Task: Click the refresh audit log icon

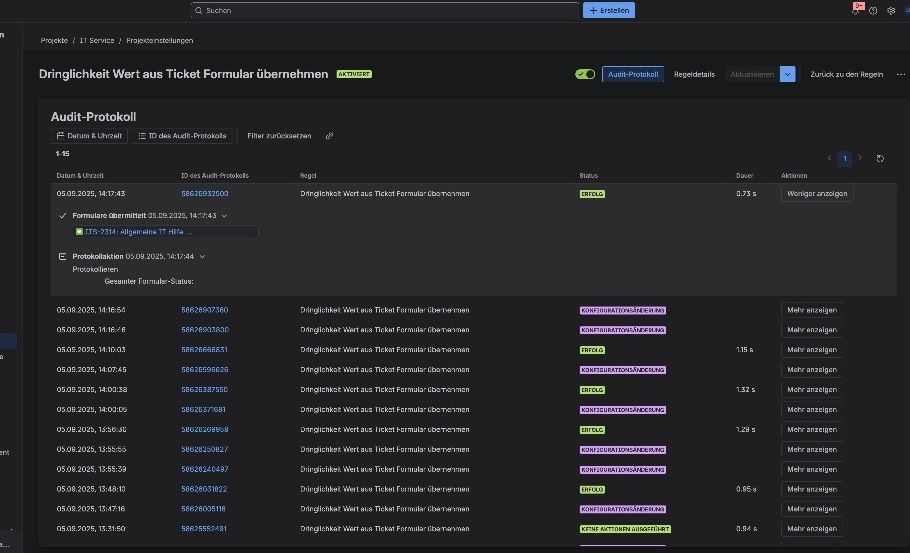Action: tap(880, 158)
